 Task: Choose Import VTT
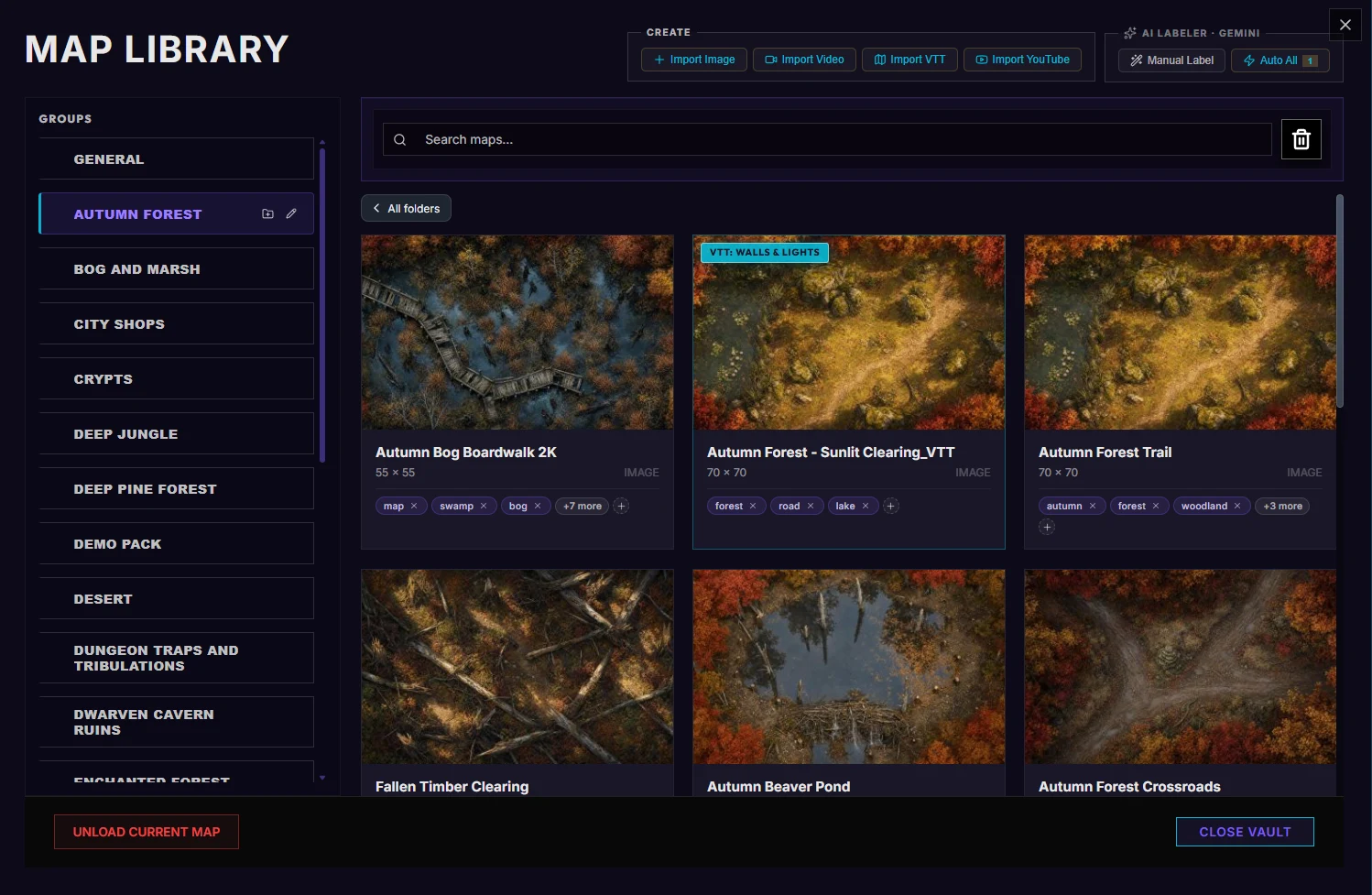(909, 60)
